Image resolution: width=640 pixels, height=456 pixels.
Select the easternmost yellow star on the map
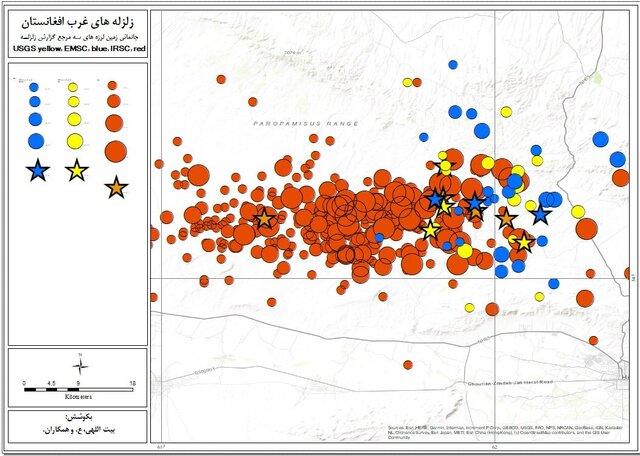click(x=522, y=241)
